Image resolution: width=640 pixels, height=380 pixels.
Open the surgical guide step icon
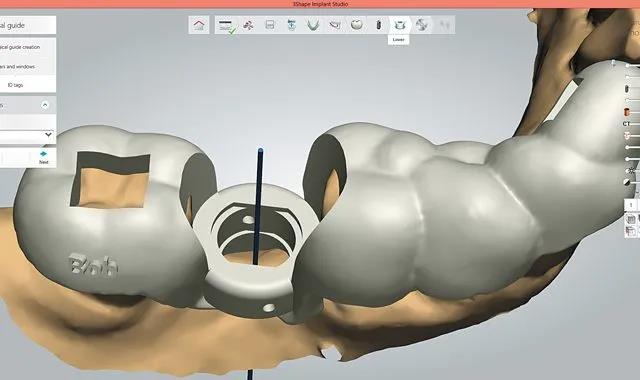point(400,25)
